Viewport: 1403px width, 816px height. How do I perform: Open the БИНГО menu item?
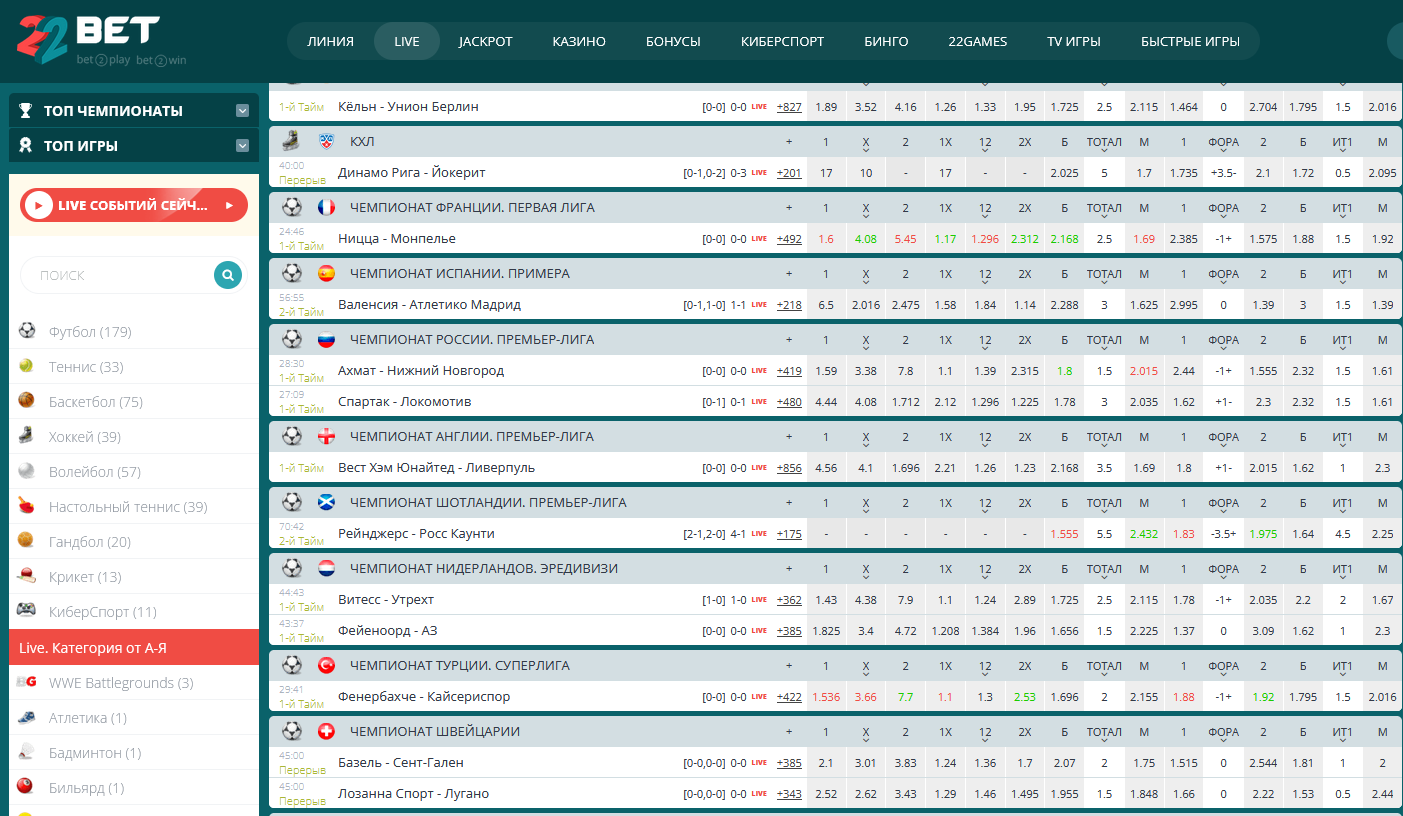pyautogui.click(x=886, y=42)
